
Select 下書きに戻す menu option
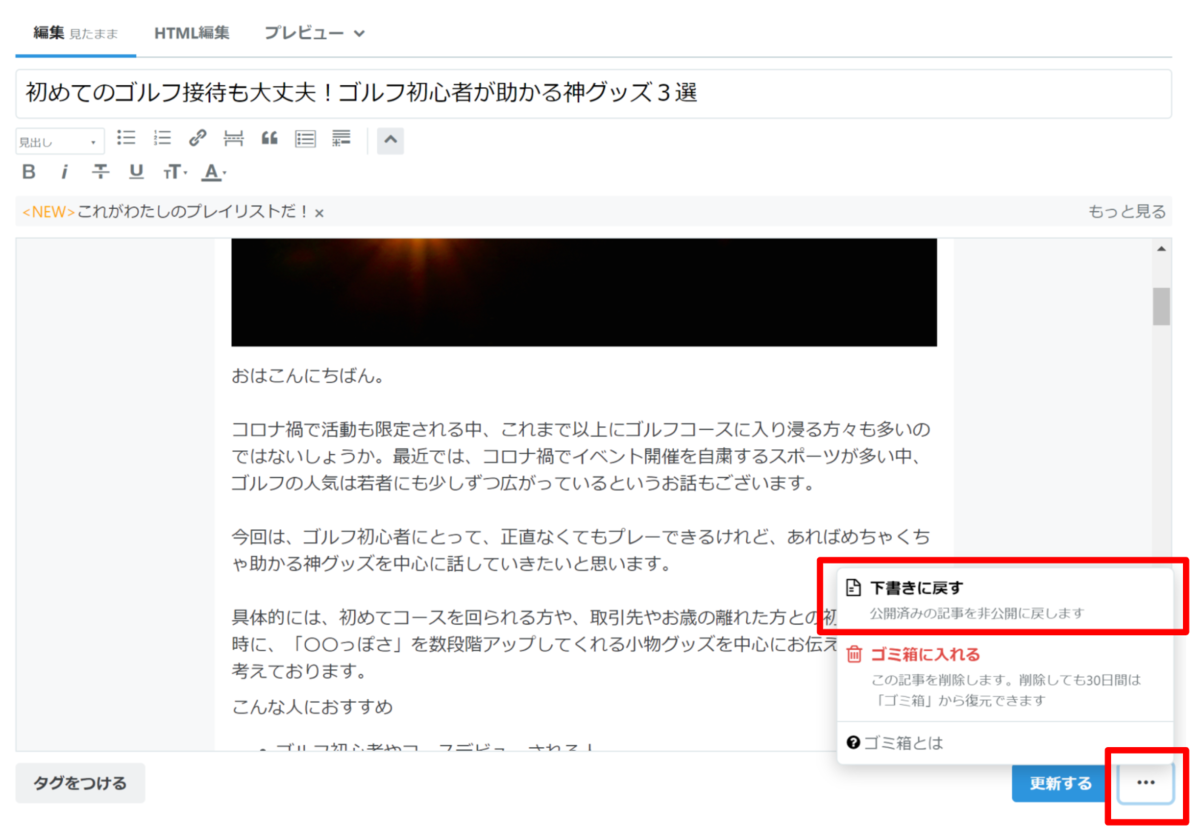coord(1005,599)
